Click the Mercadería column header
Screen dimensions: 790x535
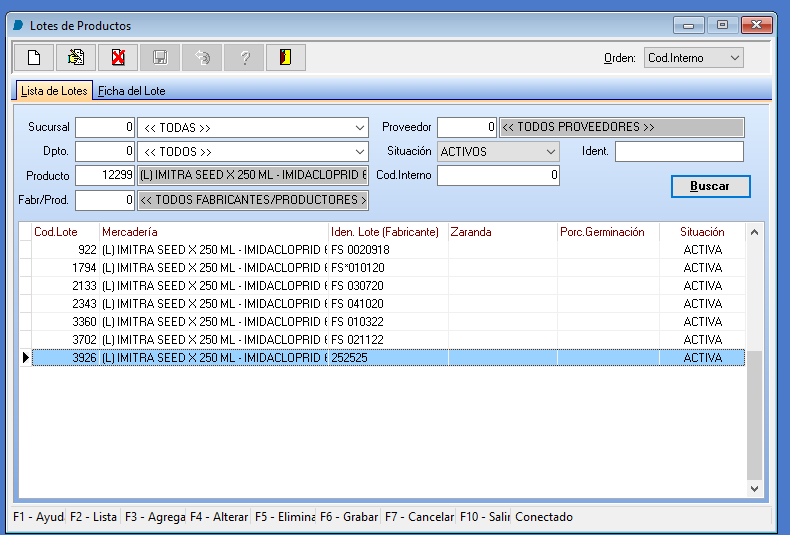pyautogui.click(x=214, y=232)
